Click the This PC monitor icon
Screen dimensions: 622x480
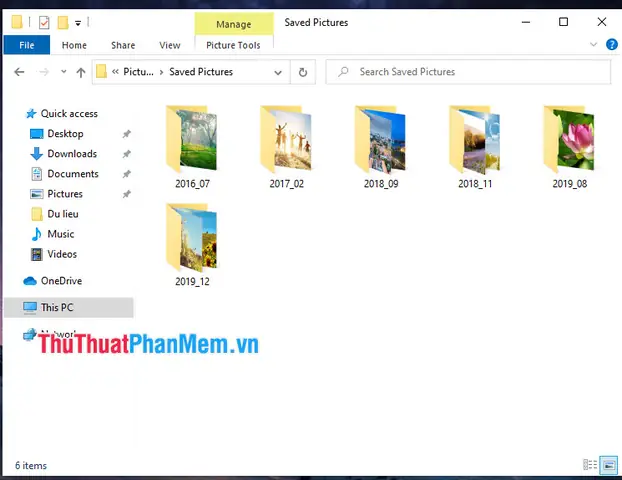pyautogui.click(x=30, y=307)
